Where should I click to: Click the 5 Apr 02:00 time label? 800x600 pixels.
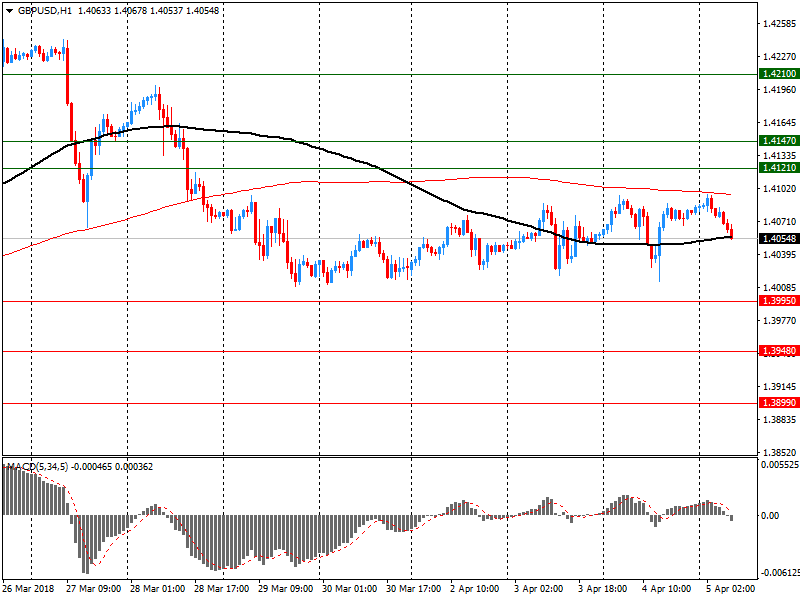(731, 588)
